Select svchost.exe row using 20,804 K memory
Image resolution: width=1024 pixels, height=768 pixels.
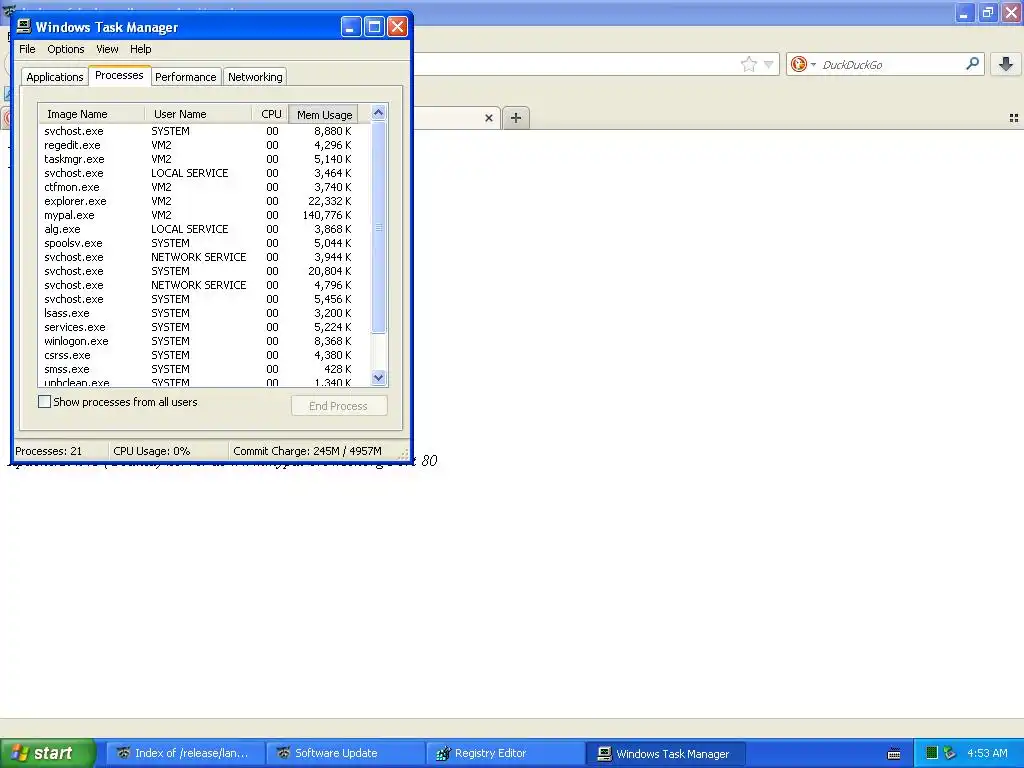[x=204, y=271]
